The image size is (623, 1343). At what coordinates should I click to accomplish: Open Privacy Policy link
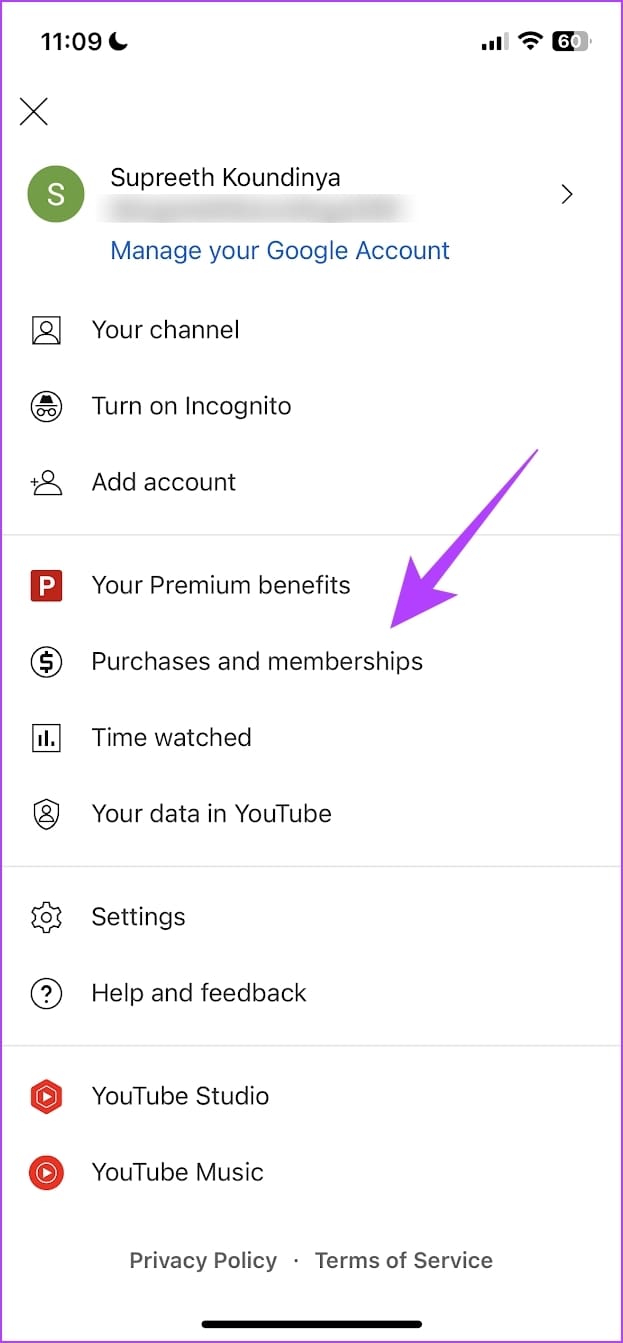click(x=203, y=1260)
